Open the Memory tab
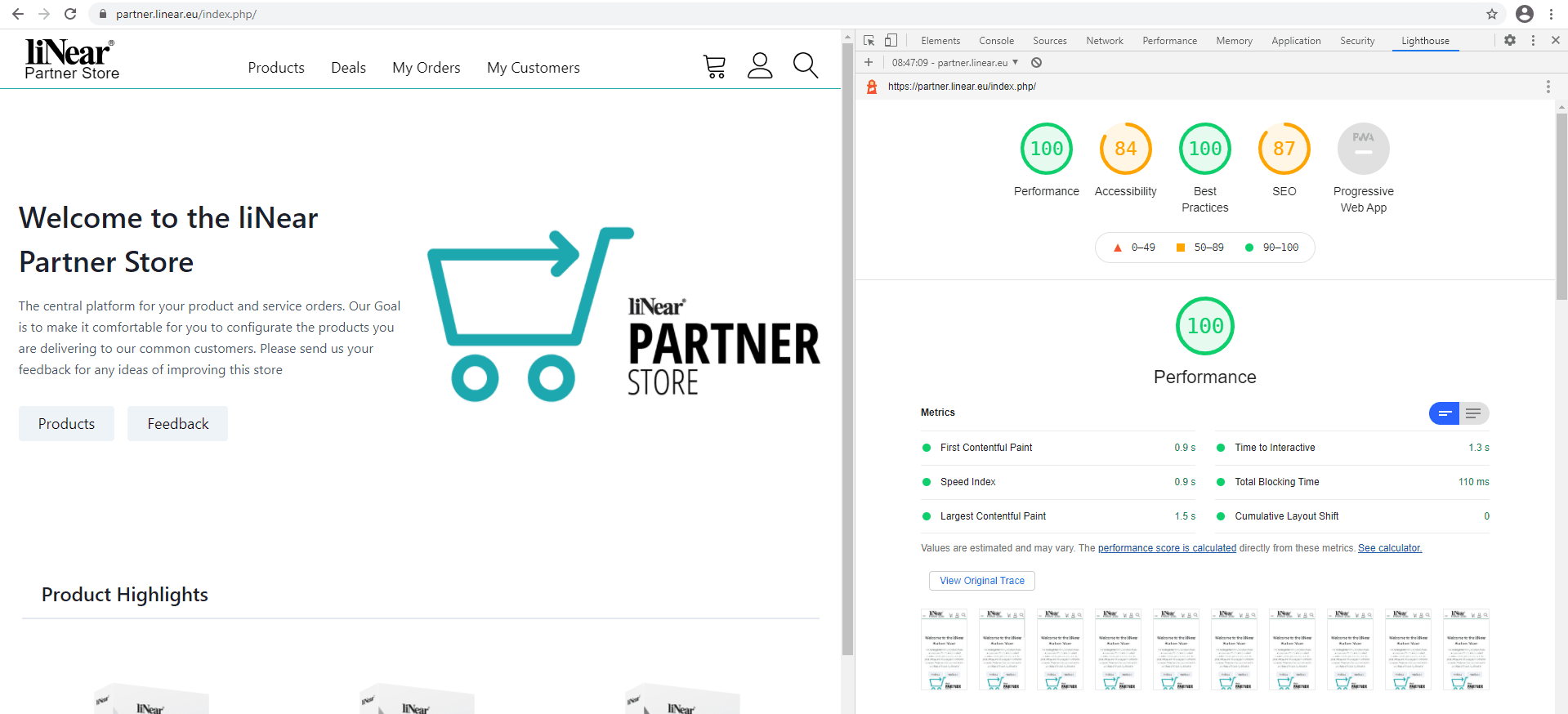This screenshot has width=1568, height=714. click(x=1234, y=41)
